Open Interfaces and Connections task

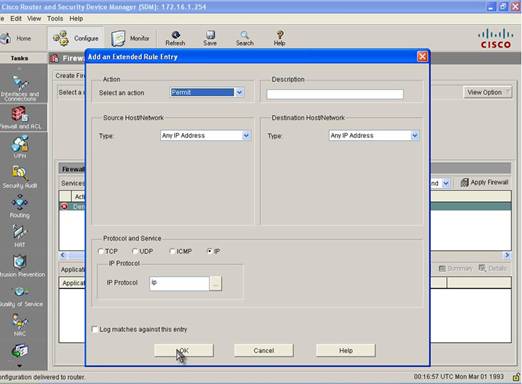click(x=20, y=87)
